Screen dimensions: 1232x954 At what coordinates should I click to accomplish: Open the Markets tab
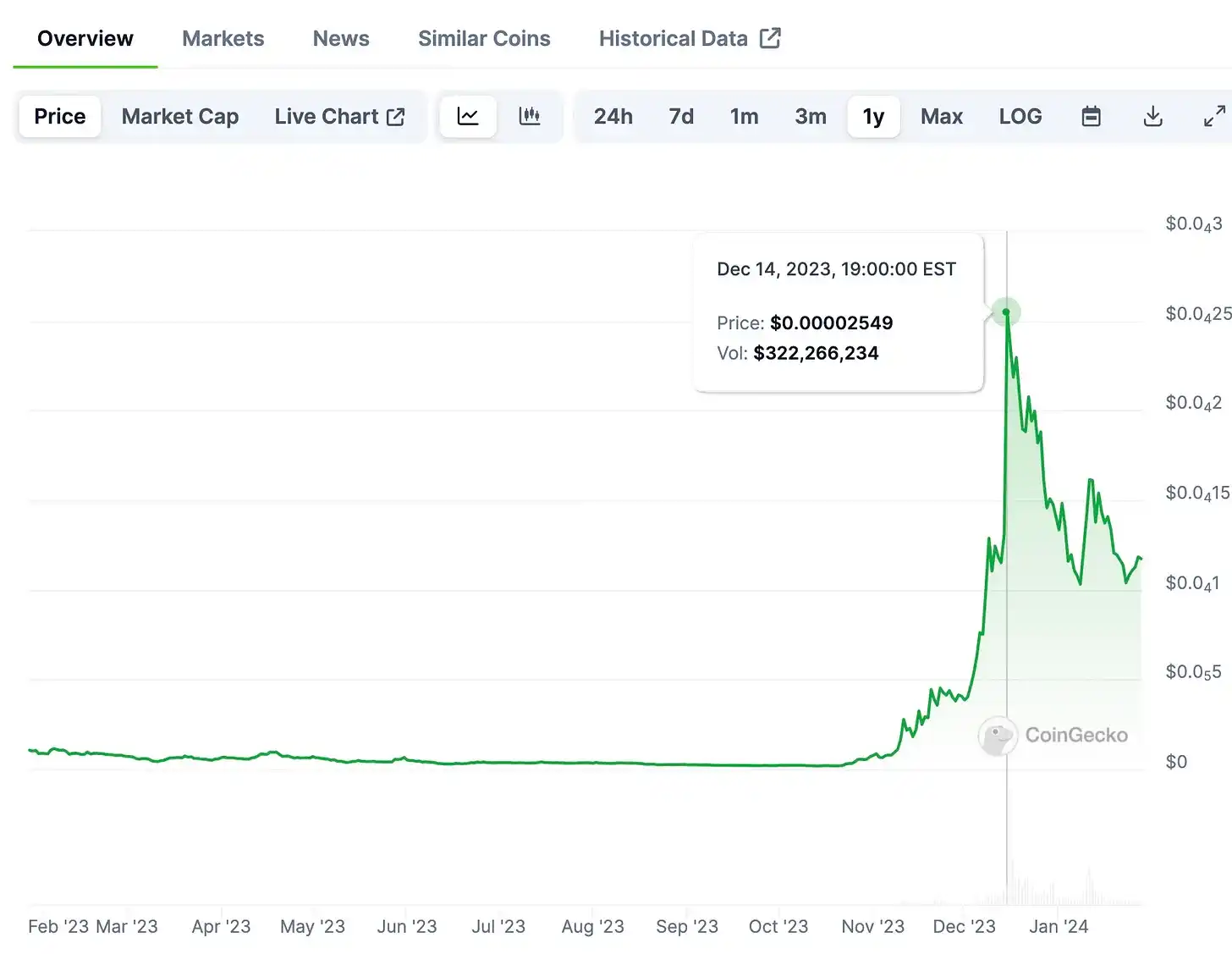(x=223, y=38)
